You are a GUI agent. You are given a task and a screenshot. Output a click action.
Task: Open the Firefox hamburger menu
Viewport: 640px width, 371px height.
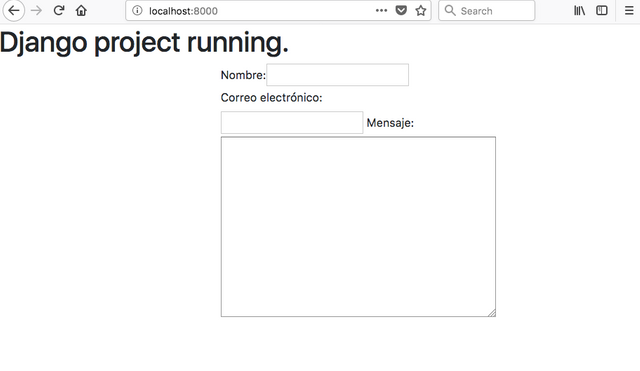click(x=629, y=11)
